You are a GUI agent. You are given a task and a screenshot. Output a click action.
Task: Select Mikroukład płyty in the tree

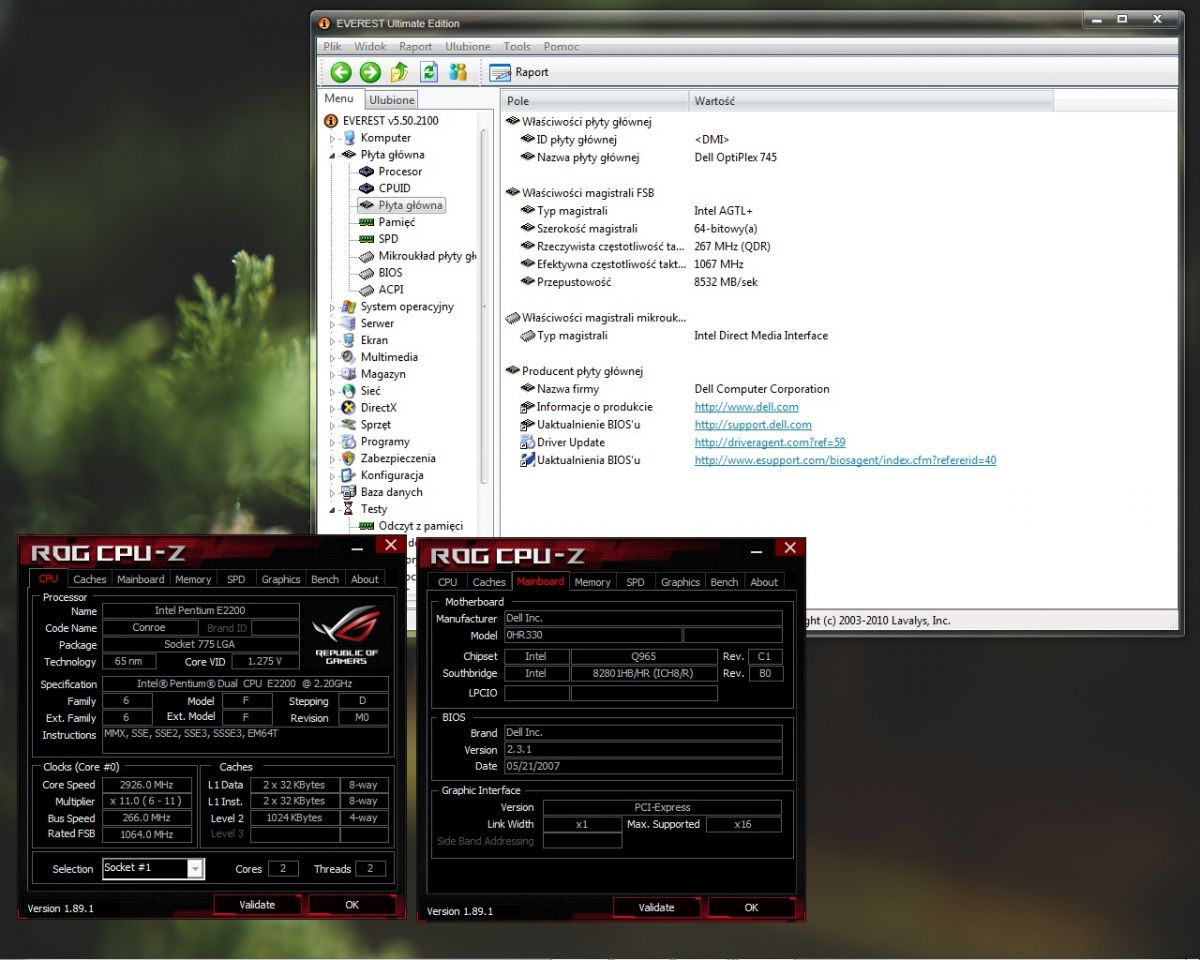tap(427, 256)
